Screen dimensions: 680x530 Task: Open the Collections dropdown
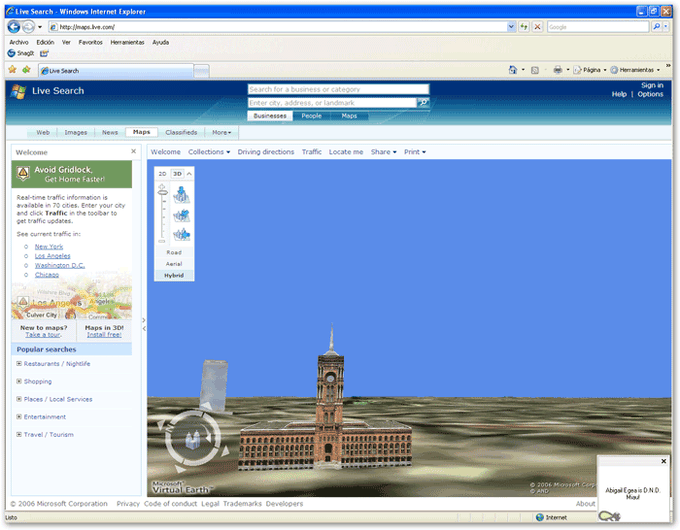[209, 152]
